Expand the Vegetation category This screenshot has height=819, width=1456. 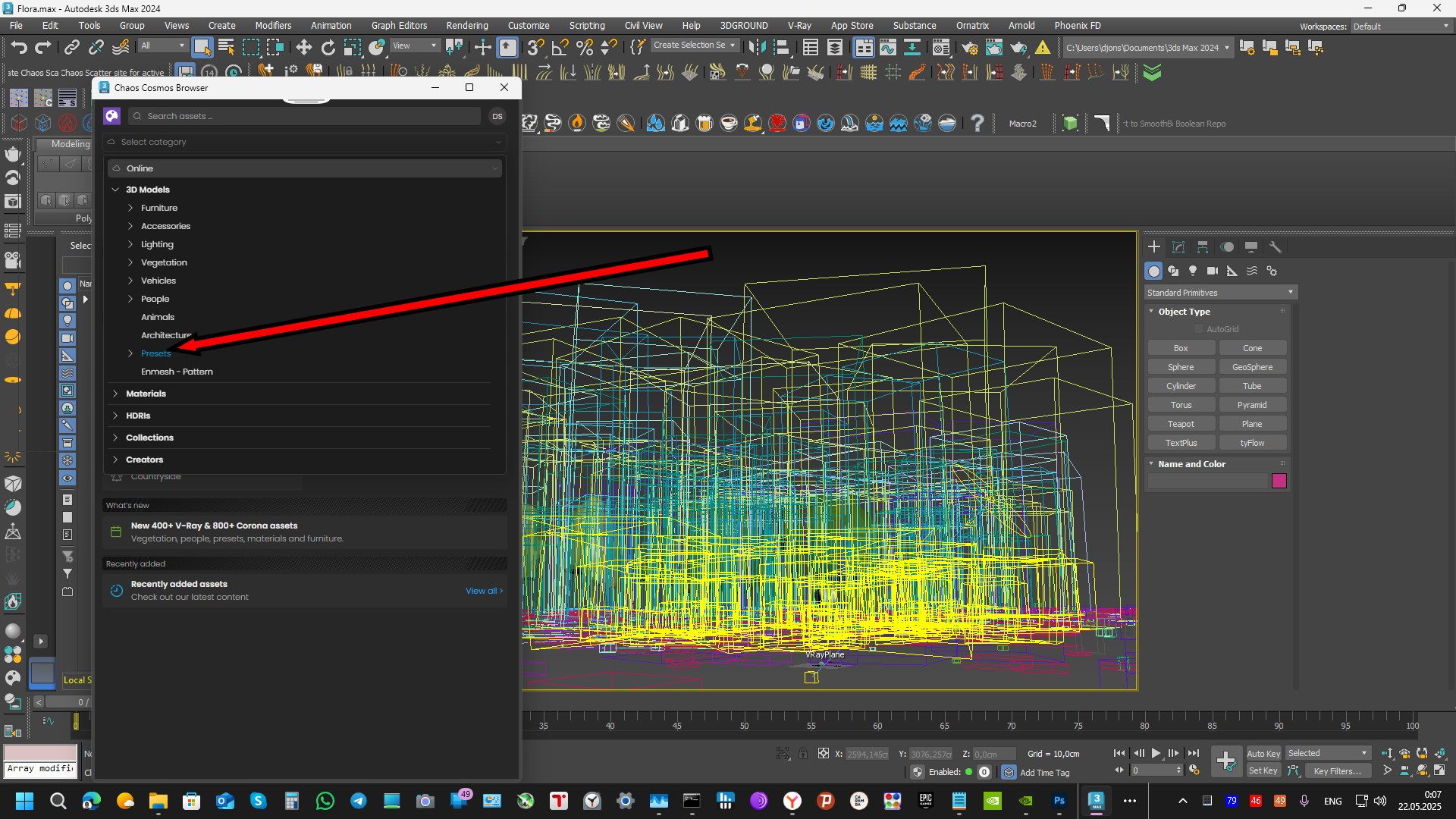pyautogui.click(x=130, y=262)
